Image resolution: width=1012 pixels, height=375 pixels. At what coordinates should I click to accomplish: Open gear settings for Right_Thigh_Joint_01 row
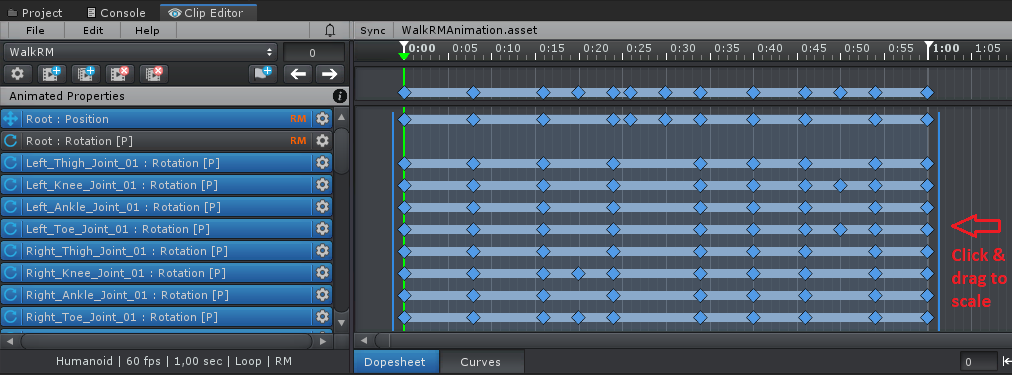[x=322, y=250]
